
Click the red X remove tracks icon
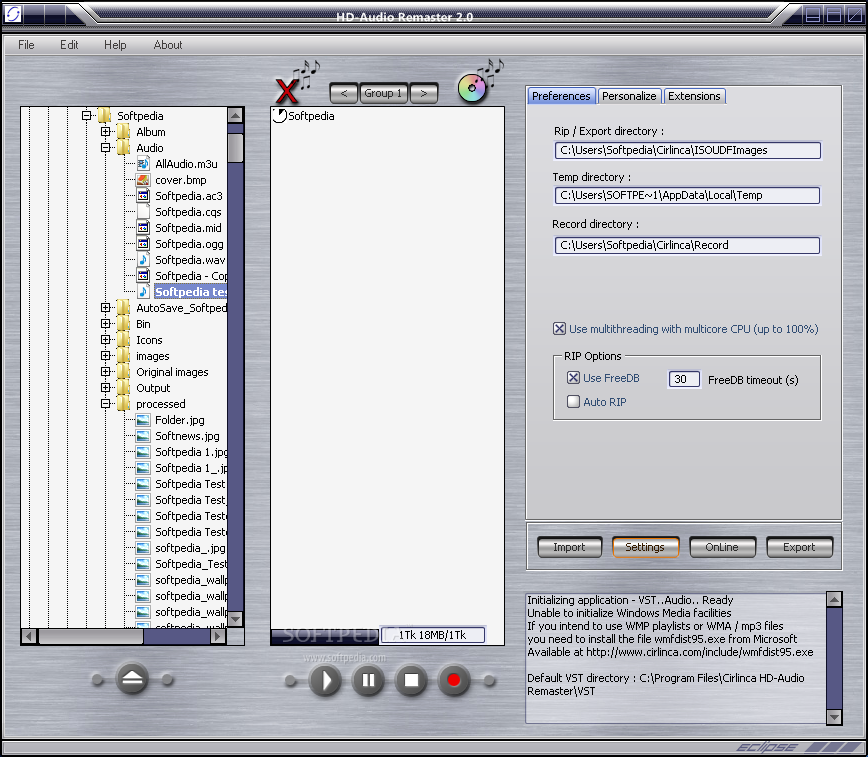point(287,91)
